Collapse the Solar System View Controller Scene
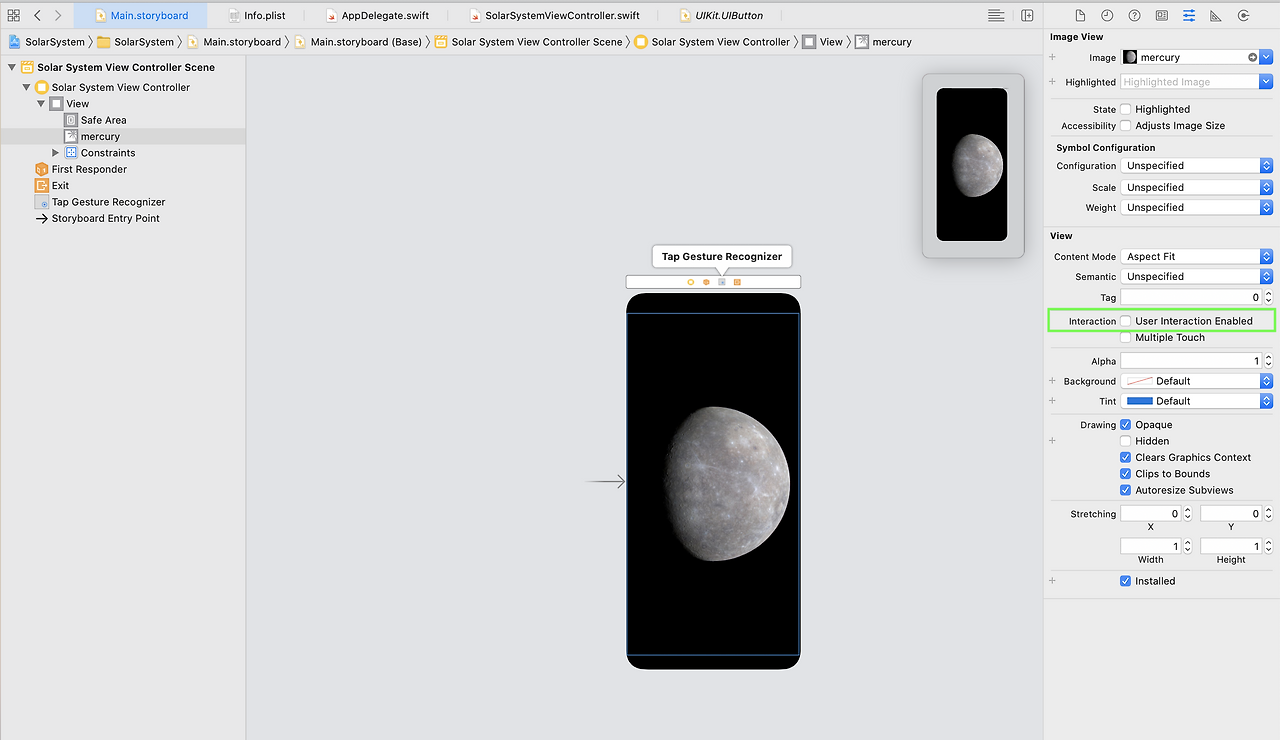The height and width of the screenshot is (740, 1280). point(12,68)
